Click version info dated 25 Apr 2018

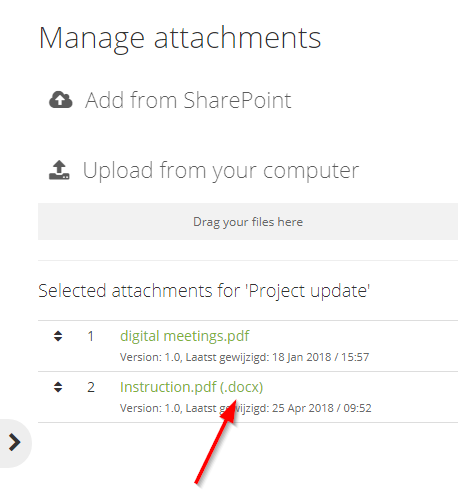246,408
